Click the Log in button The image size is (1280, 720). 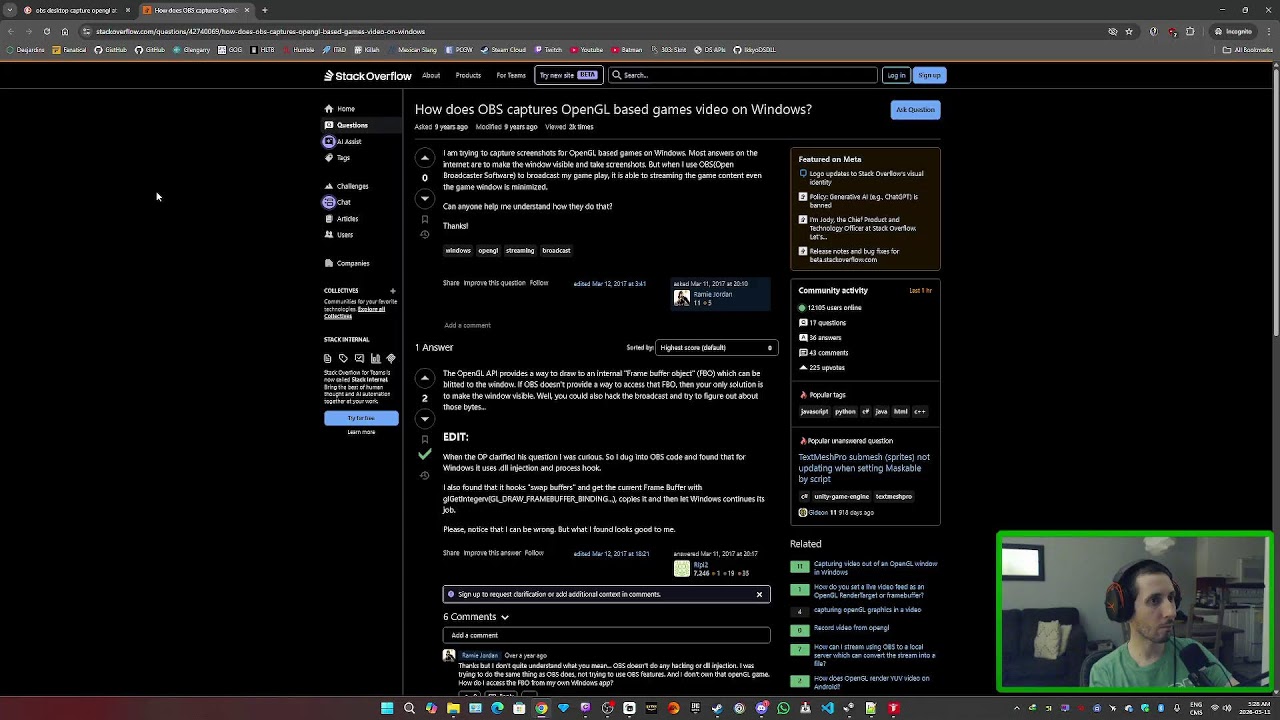coord(896,75)
